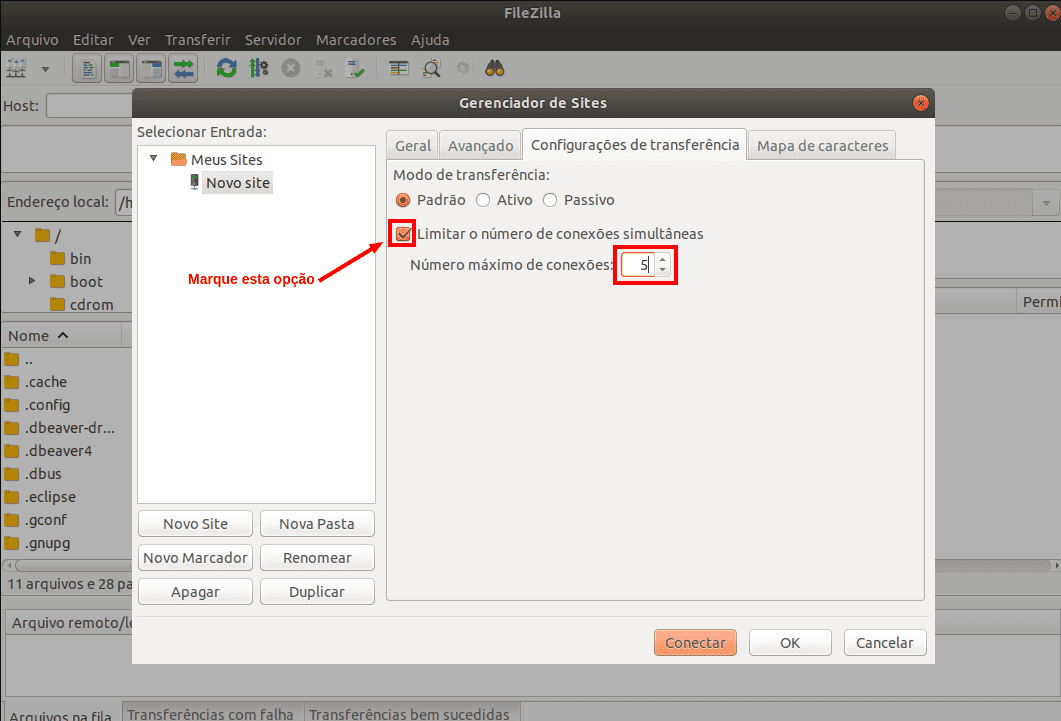The image size is (1061, 721).
Task: Click the Novo Site button
Action: coord(195,524)
